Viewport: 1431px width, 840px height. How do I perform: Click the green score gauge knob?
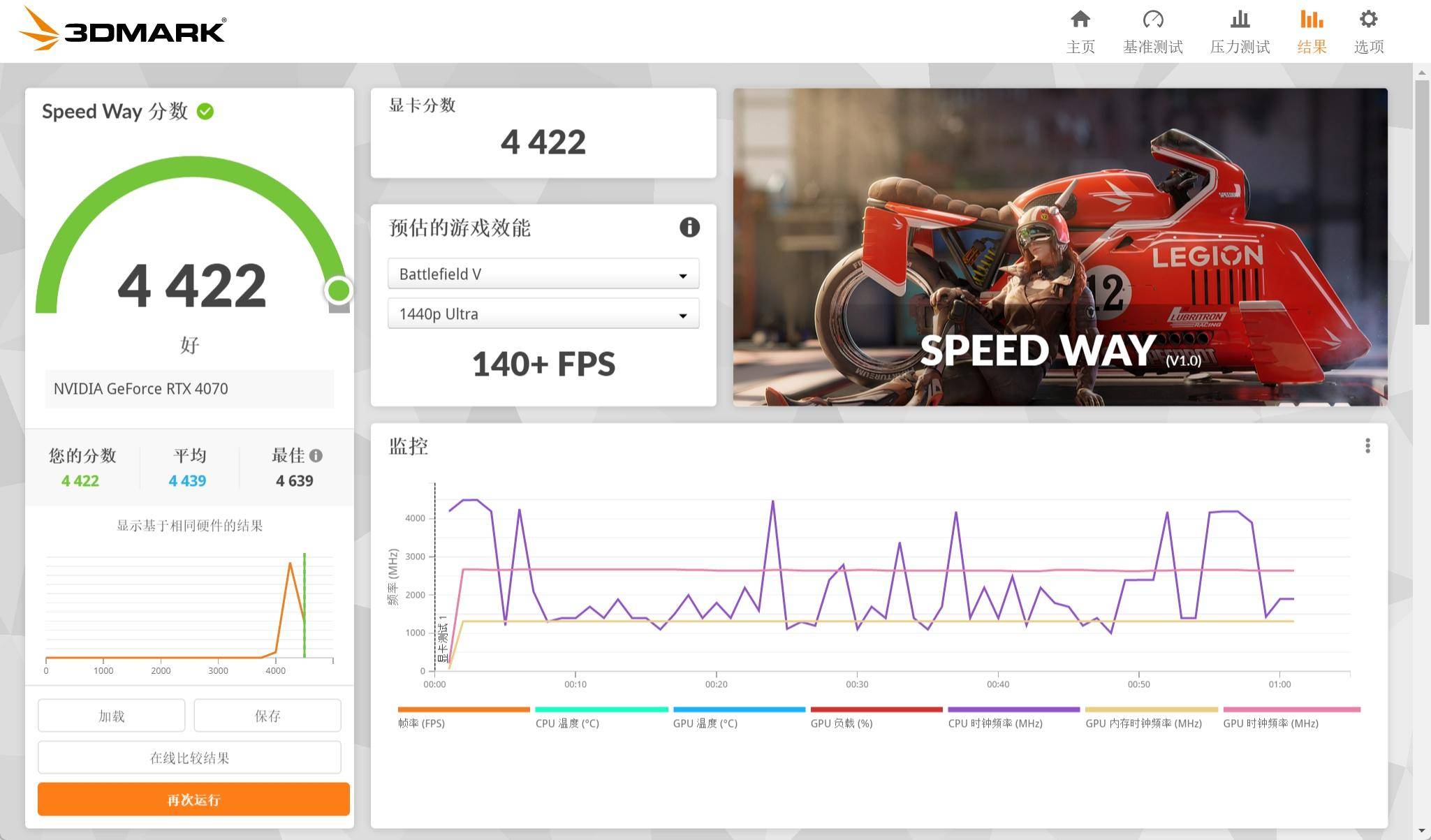click(339, 290)
